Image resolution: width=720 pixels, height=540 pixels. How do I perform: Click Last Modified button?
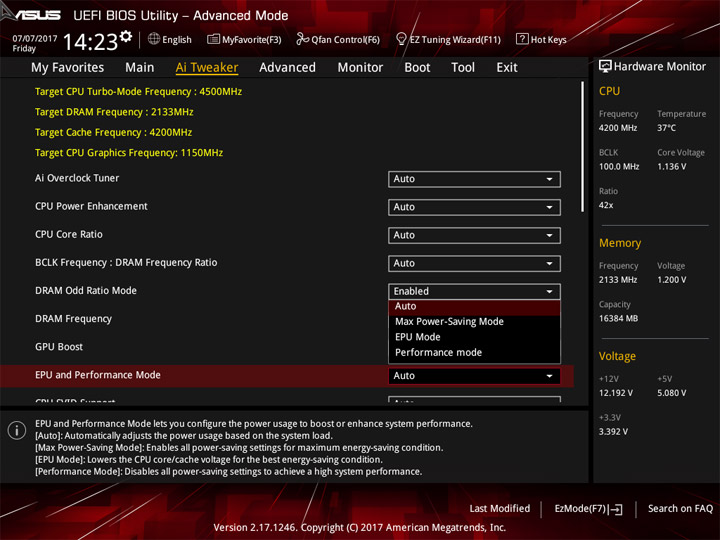click(500, 509)
